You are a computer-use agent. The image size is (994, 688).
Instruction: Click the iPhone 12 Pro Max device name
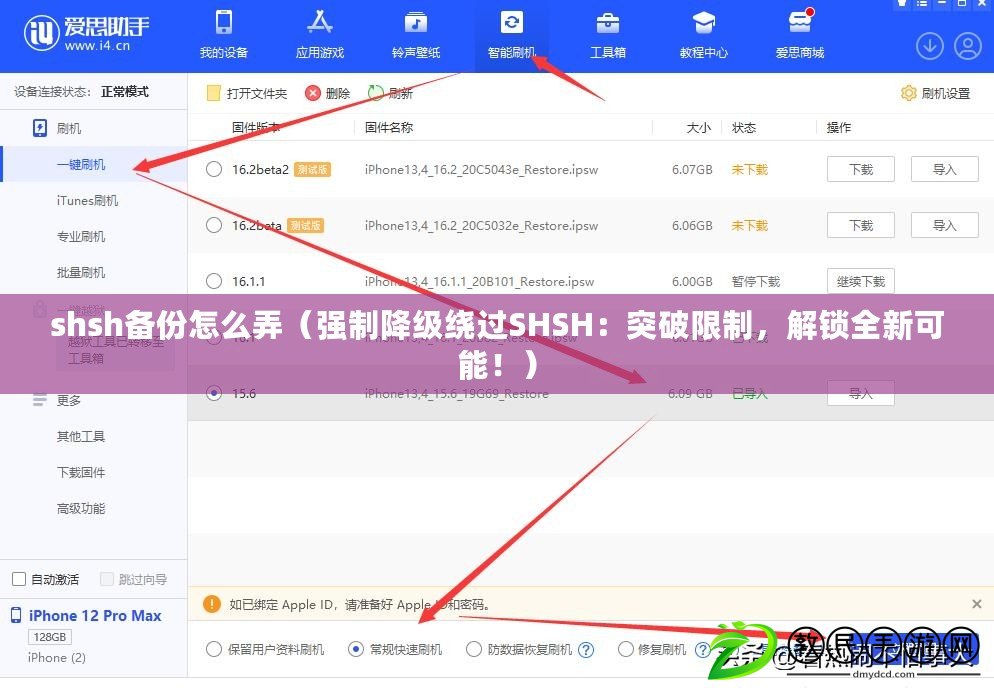click(x=95, y=616)
